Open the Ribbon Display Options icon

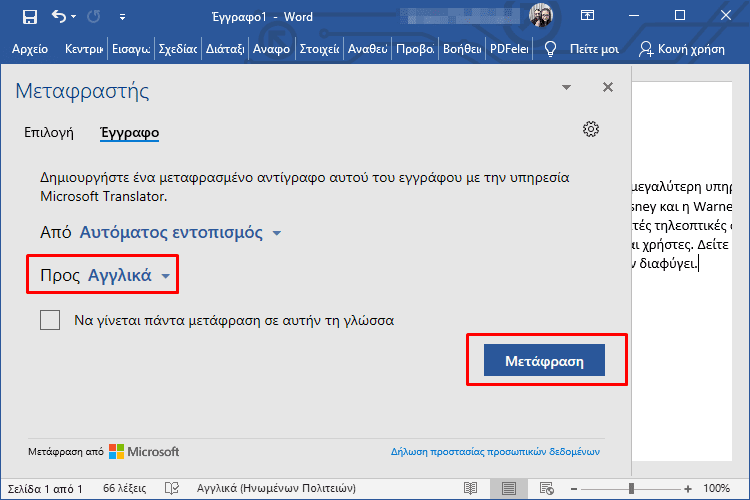tap(587, 16)
